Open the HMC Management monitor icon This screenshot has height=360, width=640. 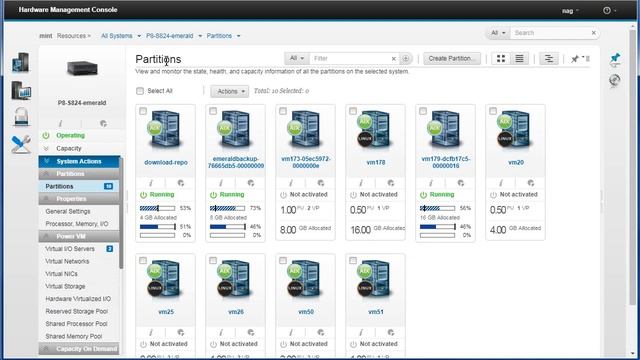click(x=21, y=90)
